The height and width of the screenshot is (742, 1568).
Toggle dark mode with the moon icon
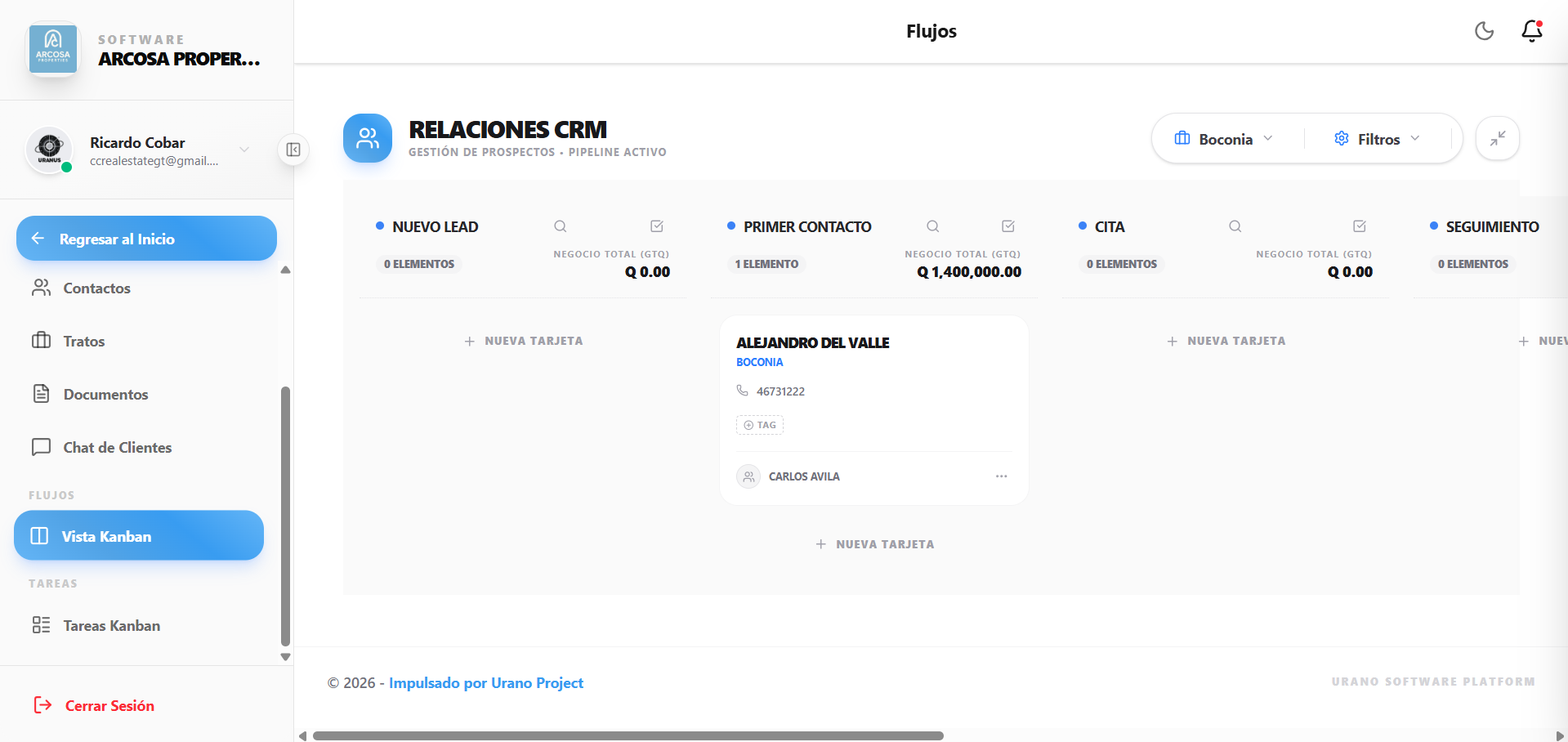pyautogui.click(x=1485, y=31)
